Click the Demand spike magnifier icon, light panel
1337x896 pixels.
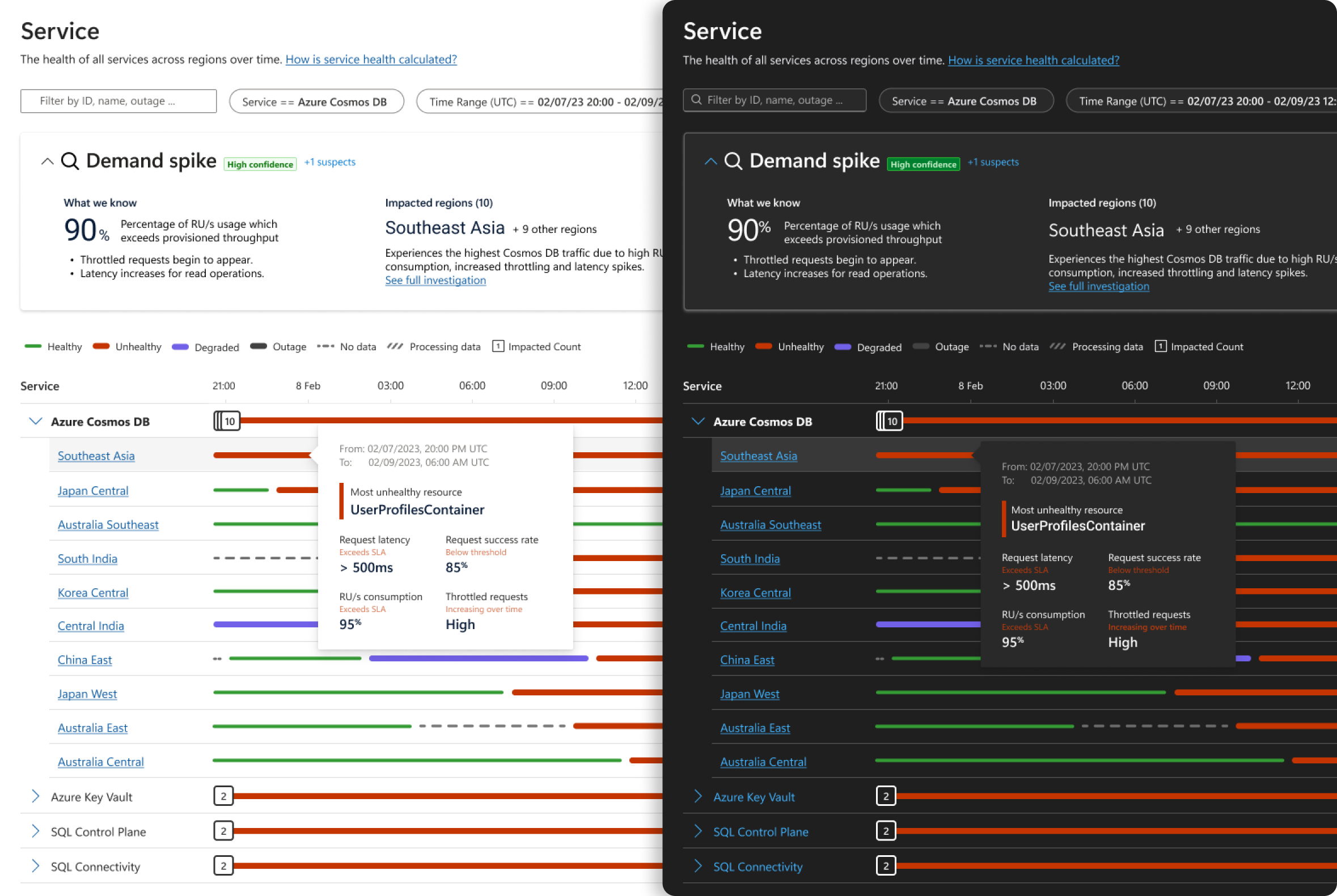click(x=70, y=161)
